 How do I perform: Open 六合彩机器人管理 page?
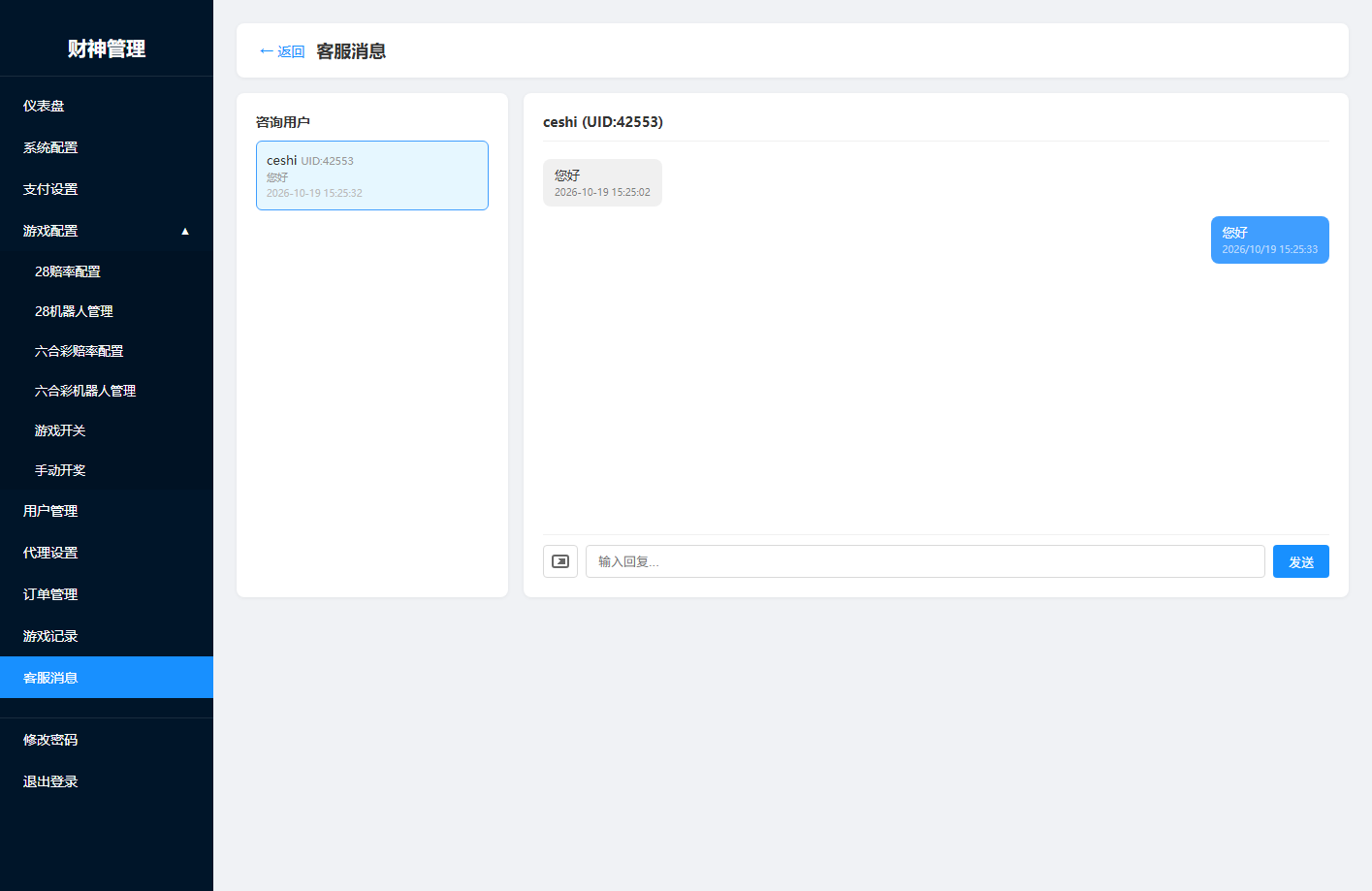(x=107, y=391)
